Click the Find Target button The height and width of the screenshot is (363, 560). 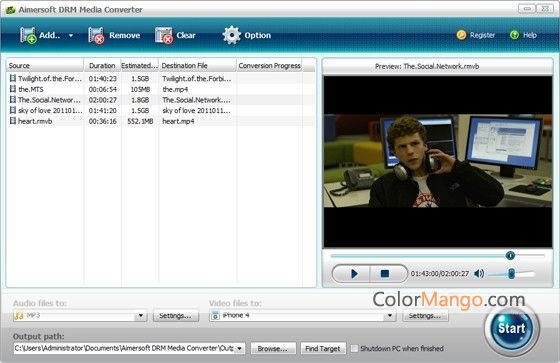tap(323, 348)
